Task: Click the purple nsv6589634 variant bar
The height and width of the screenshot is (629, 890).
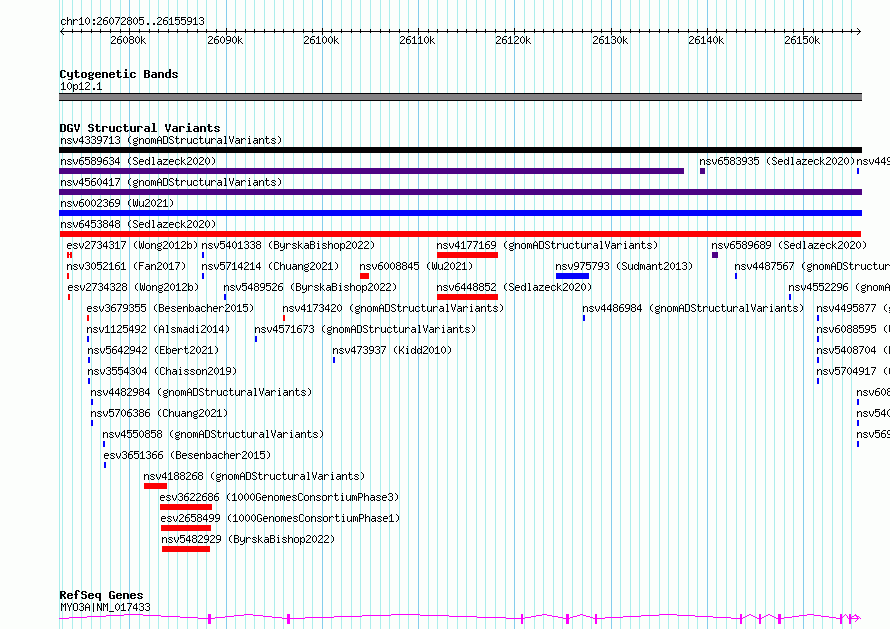Action: tap(371, 171)
